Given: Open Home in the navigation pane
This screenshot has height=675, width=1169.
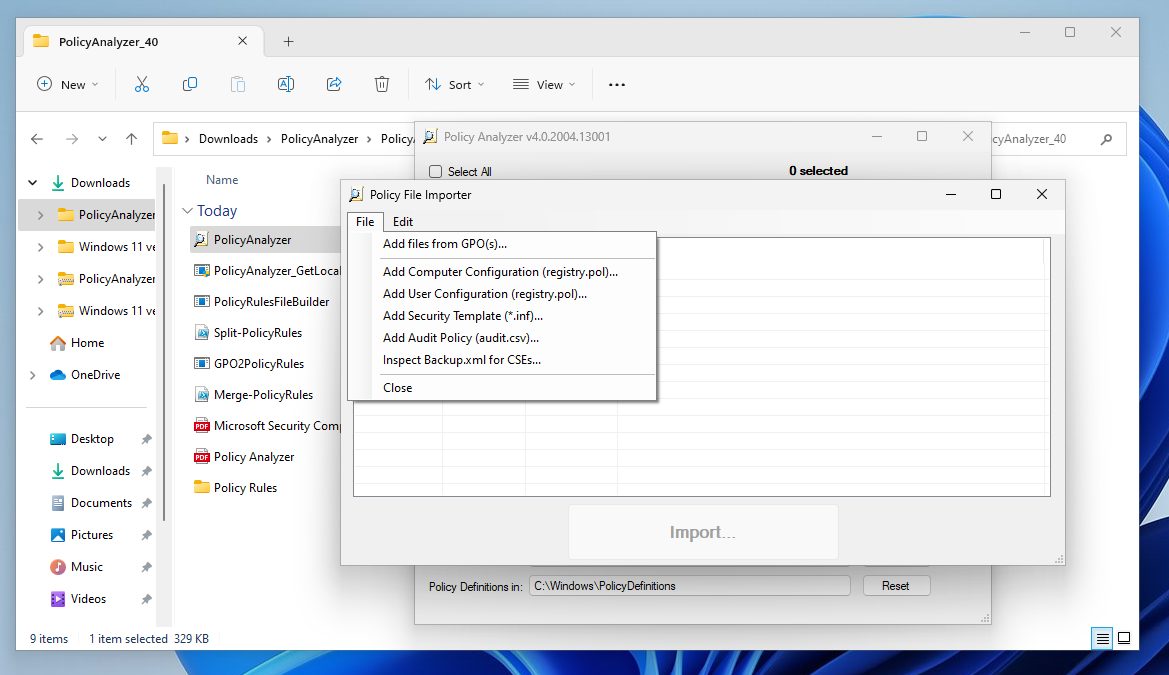Looking at the screenshot, I should pos(77,343).
